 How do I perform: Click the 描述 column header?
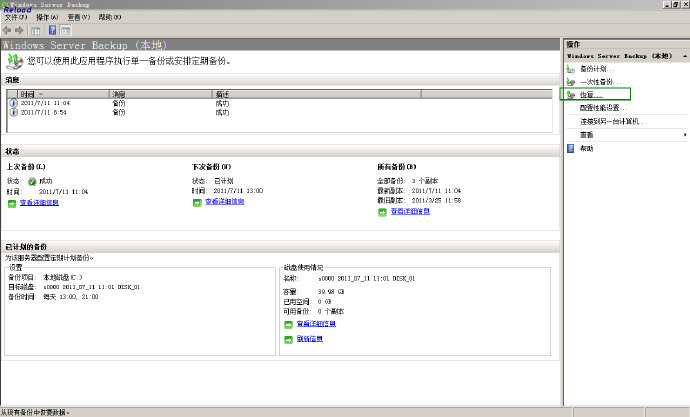pos(316,94)
